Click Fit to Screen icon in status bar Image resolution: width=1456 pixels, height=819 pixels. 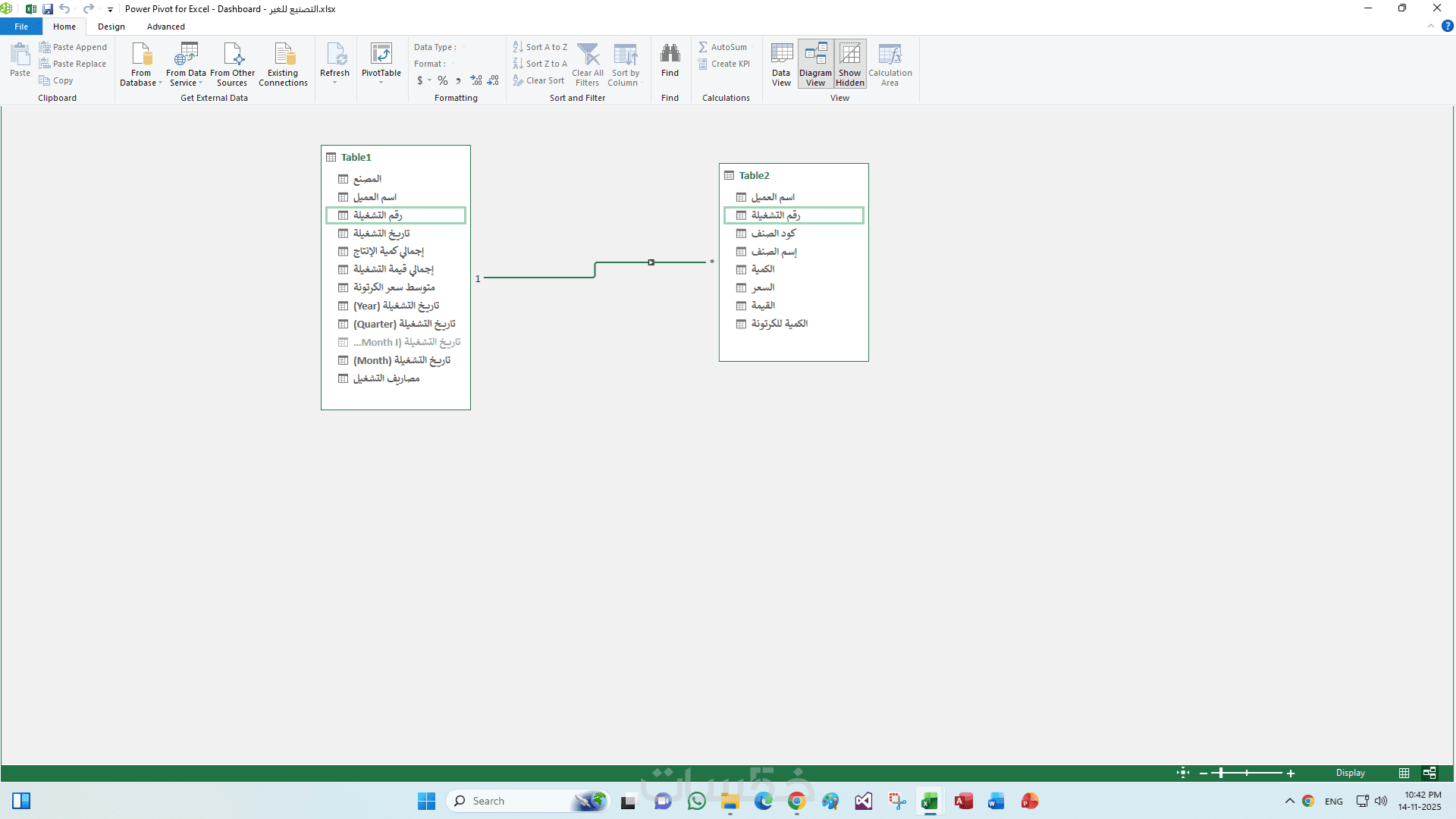(1183, 773)
